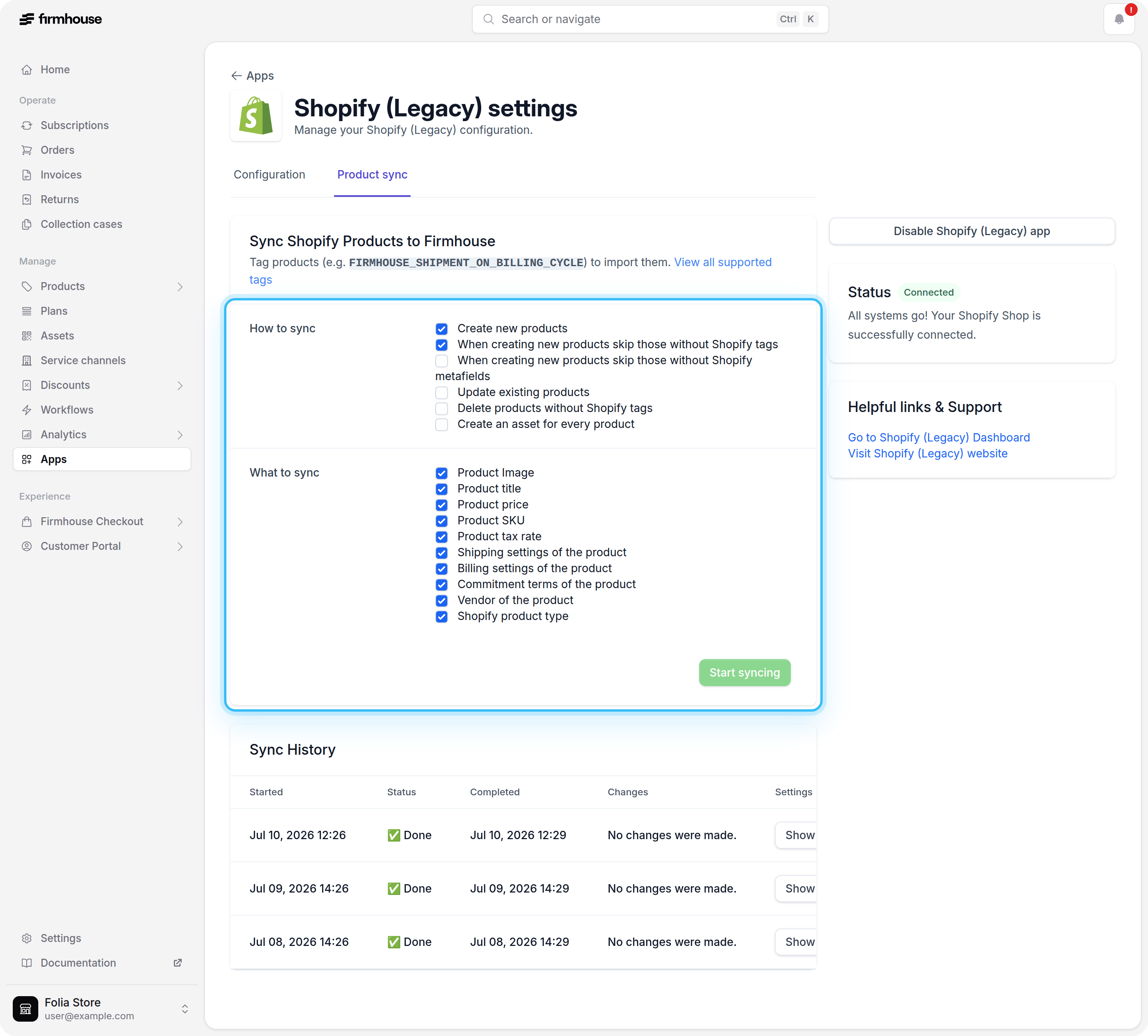Click the Analytics chart icon
The width and height of the screenshot is (1148, 1036).
[27, 435]
